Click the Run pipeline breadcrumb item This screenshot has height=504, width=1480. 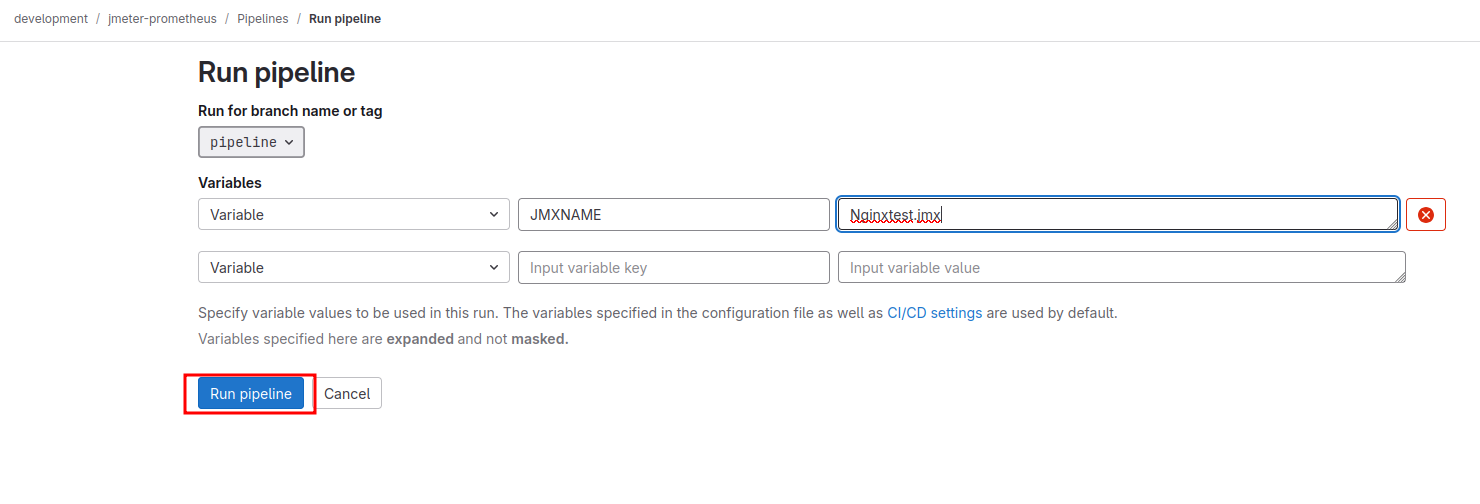(x=345, y=19)
